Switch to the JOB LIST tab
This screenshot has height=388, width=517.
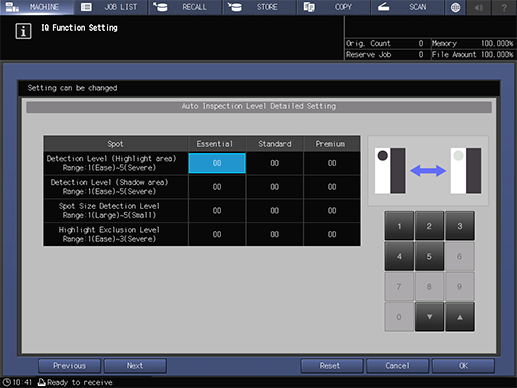pos(111,7)
